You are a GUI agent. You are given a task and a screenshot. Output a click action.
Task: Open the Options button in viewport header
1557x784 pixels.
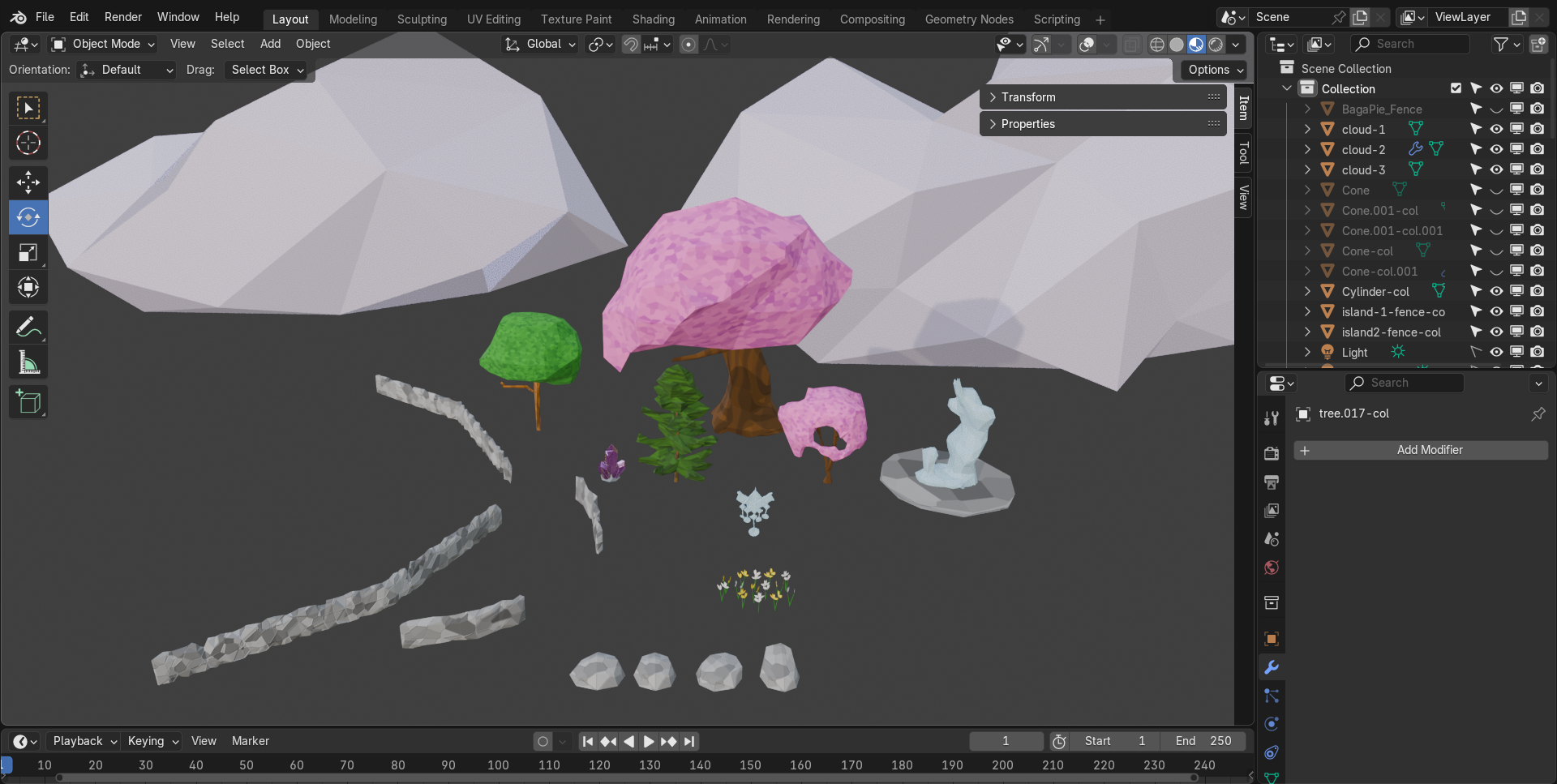[1214, 70]
